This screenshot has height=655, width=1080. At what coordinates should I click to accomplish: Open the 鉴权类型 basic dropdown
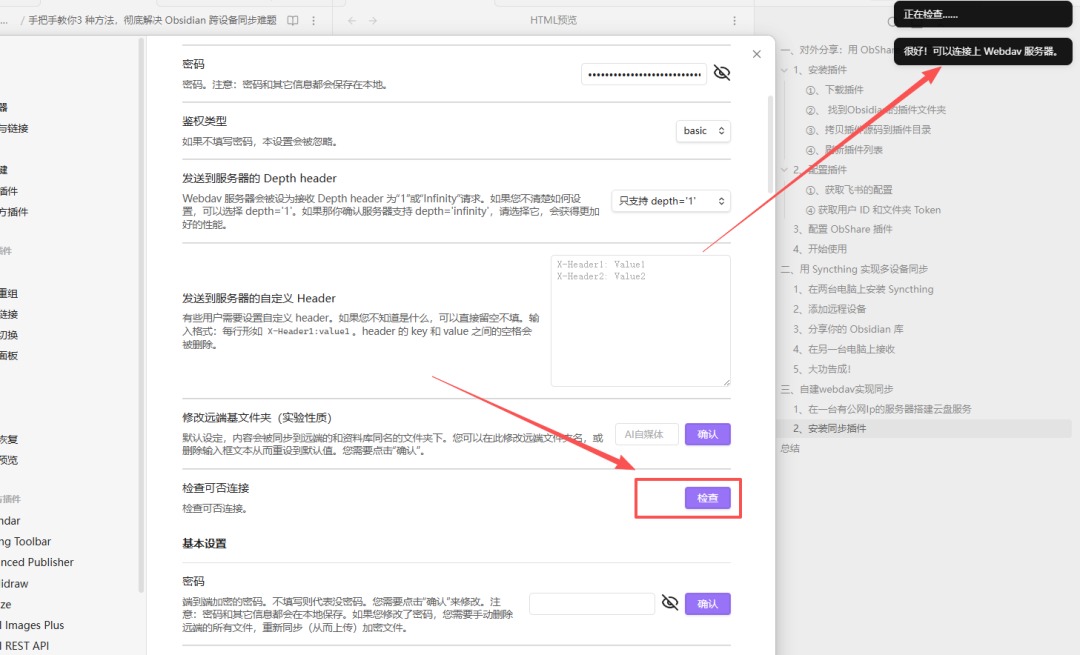click(703, 131)
